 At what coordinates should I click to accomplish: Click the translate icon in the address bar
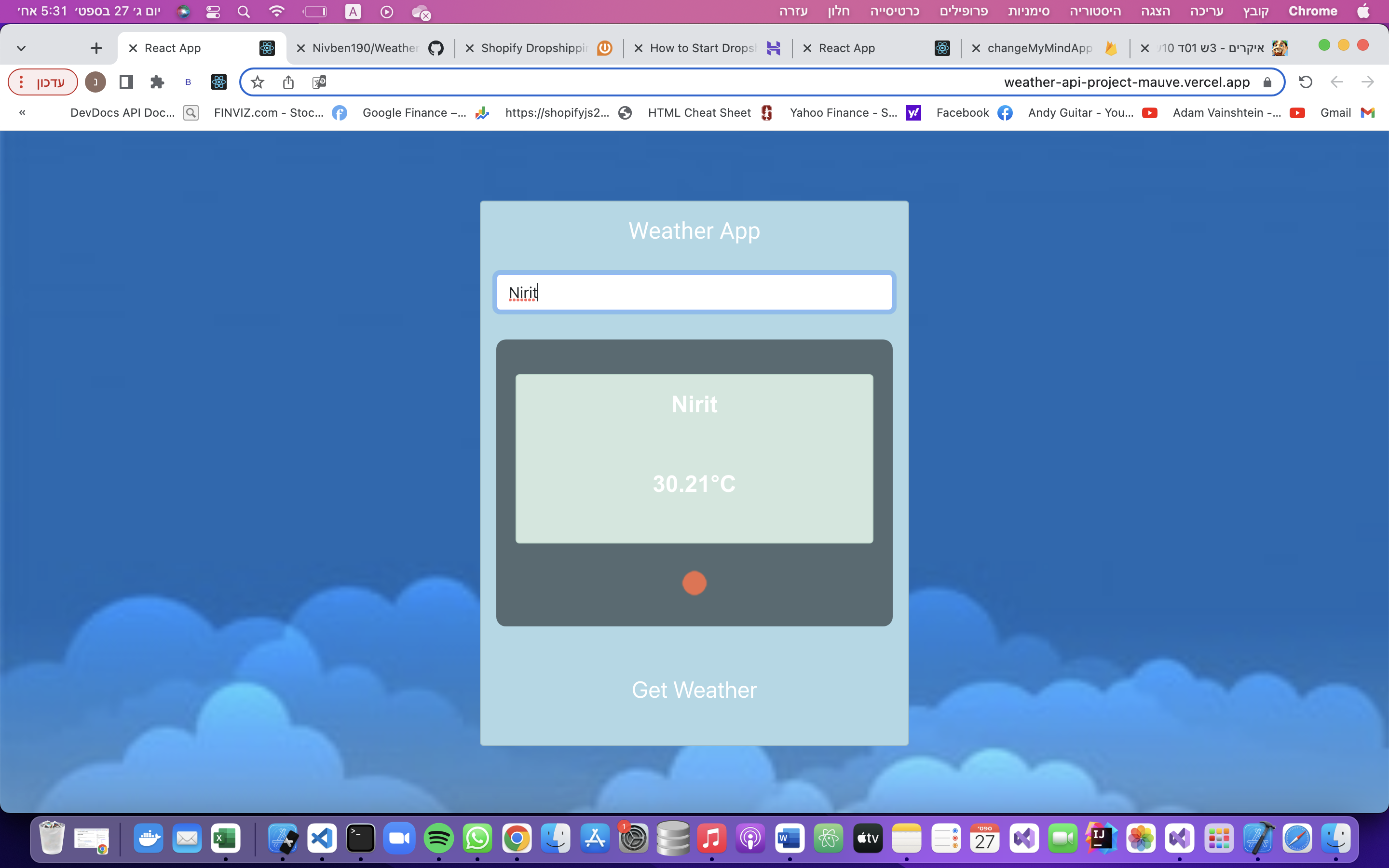tap(319, 82)
